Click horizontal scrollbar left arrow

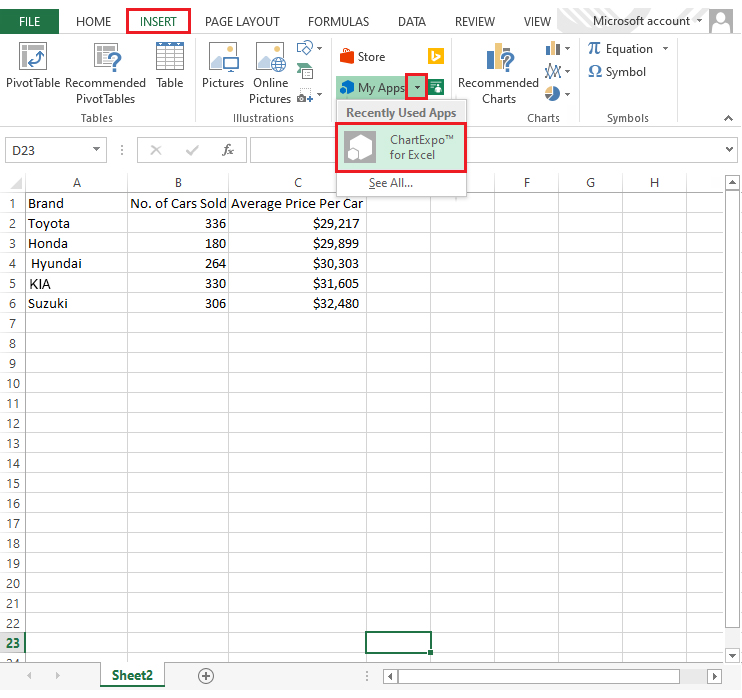click(390, 676)
